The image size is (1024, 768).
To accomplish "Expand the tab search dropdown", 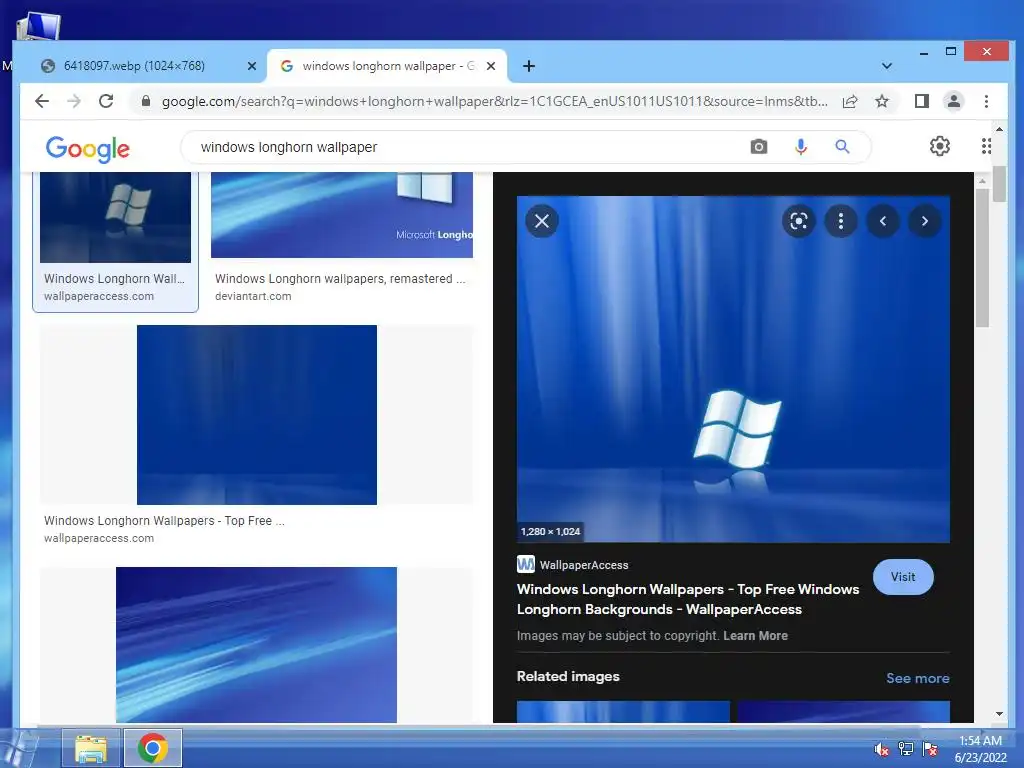I will (x=886, y=66).
